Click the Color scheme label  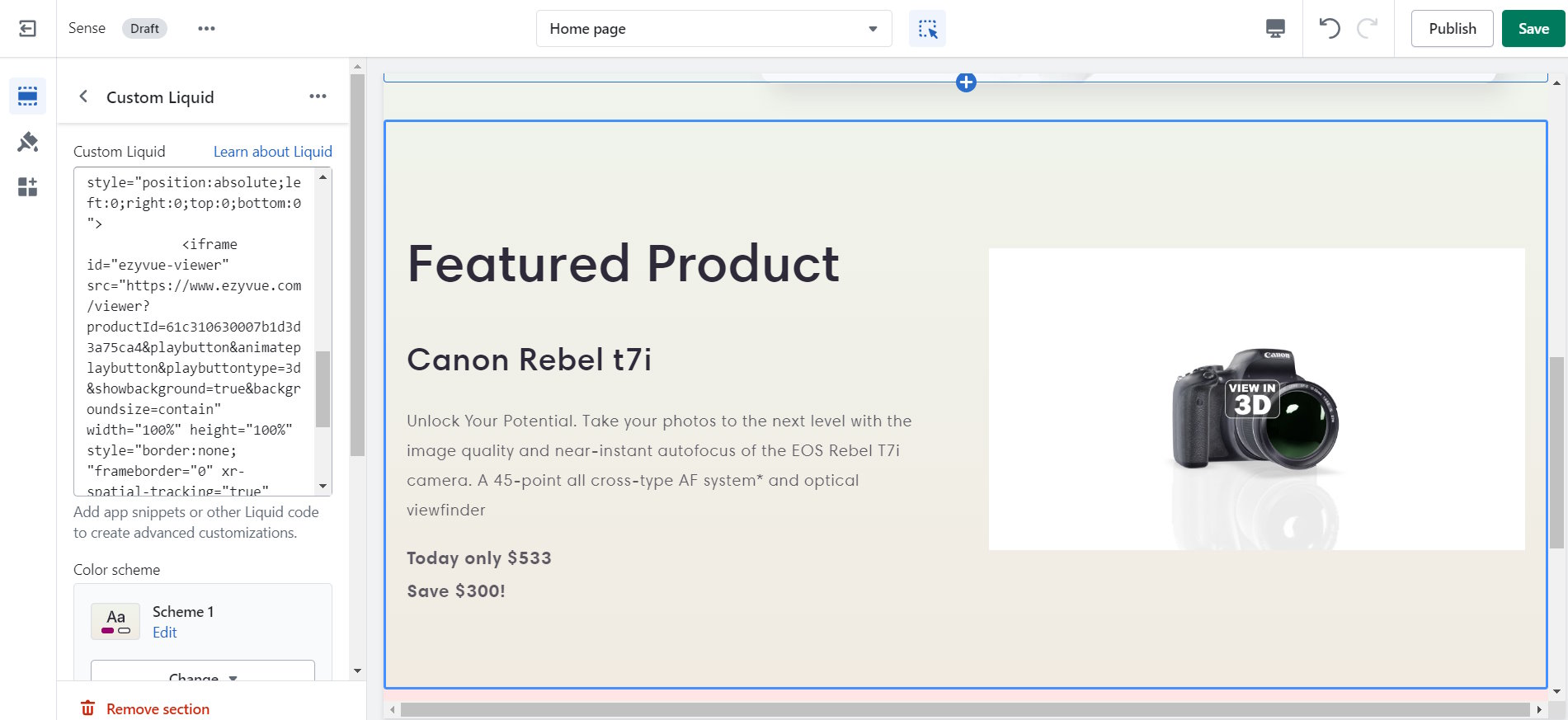click(x=116, y=570)
